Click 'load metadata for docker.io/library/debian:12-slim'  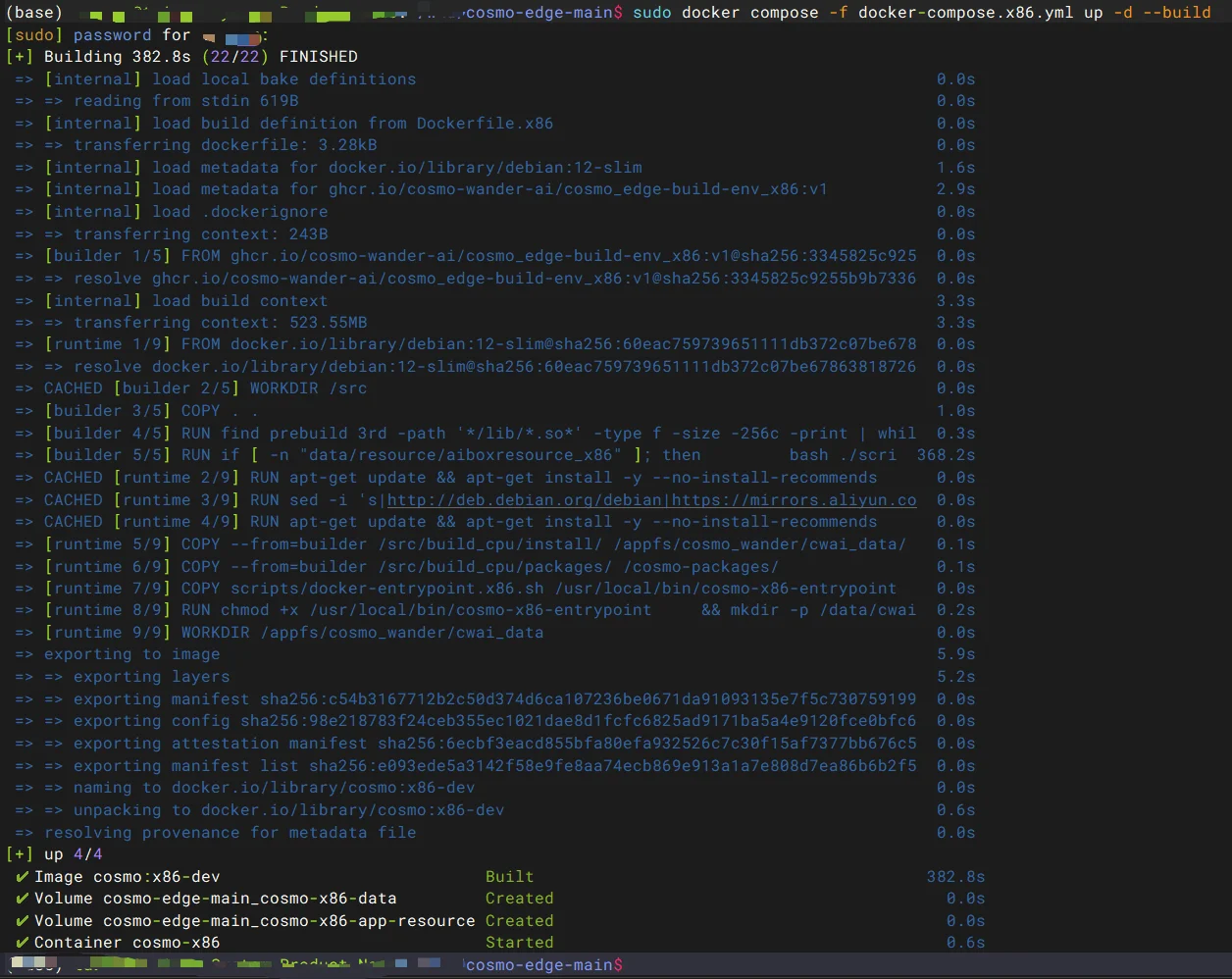pyautogui.click(x=397, y=167)
